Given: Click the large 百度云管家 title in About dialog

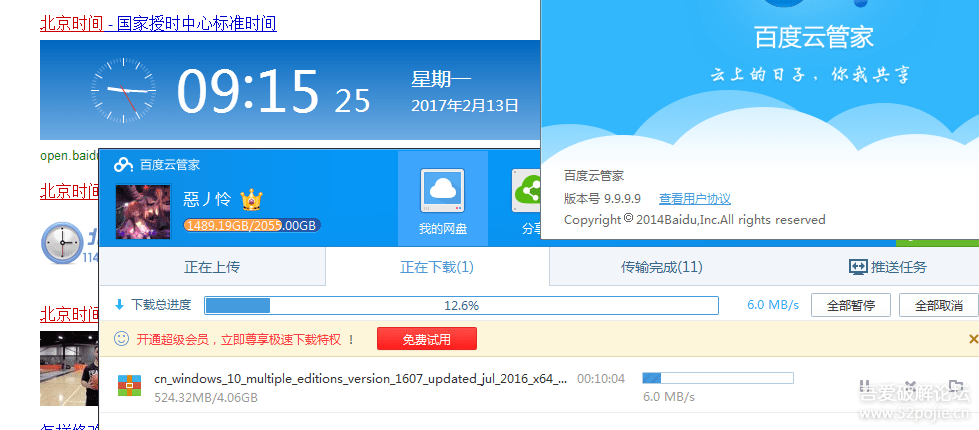Looking at the screenshot, I should pyautogui.click(x=814, y=37).
